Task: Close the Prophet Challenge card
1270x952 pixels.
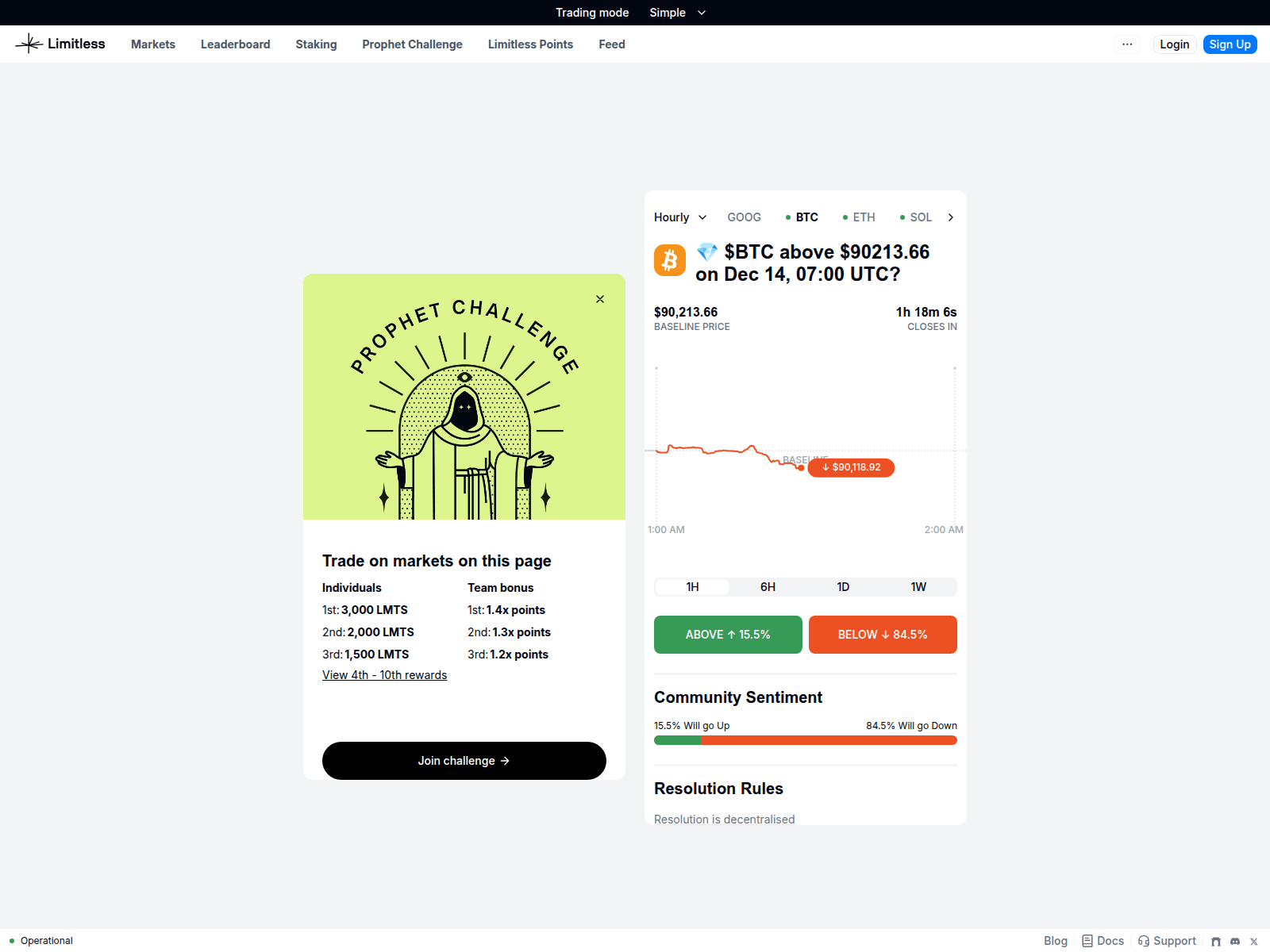Action: (600, 299)
